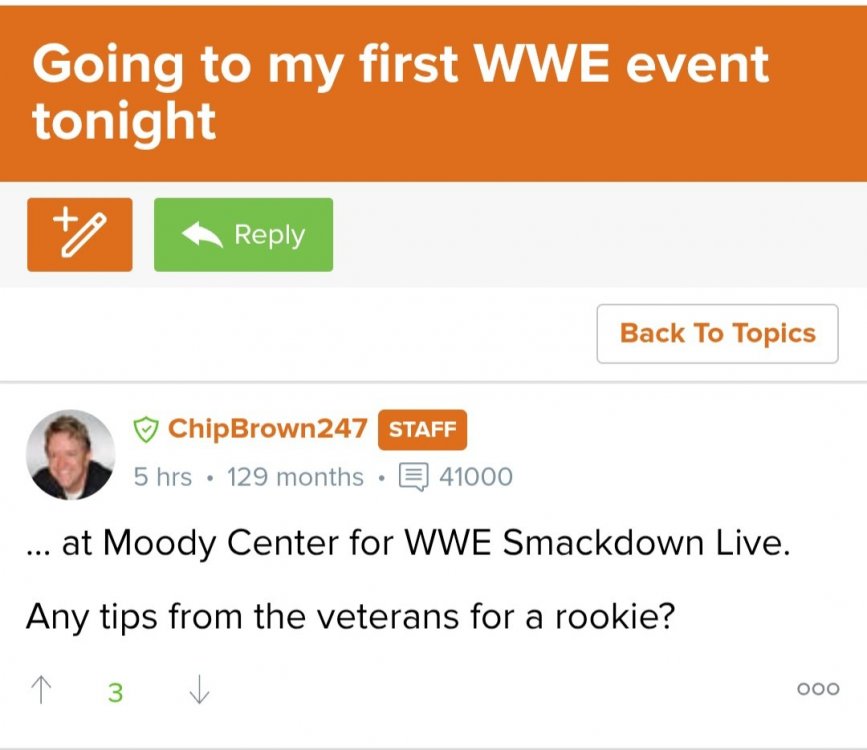Go Back To Topics
Image resolution: width=867 pixels, height=750 pixels.
point(717,334)
